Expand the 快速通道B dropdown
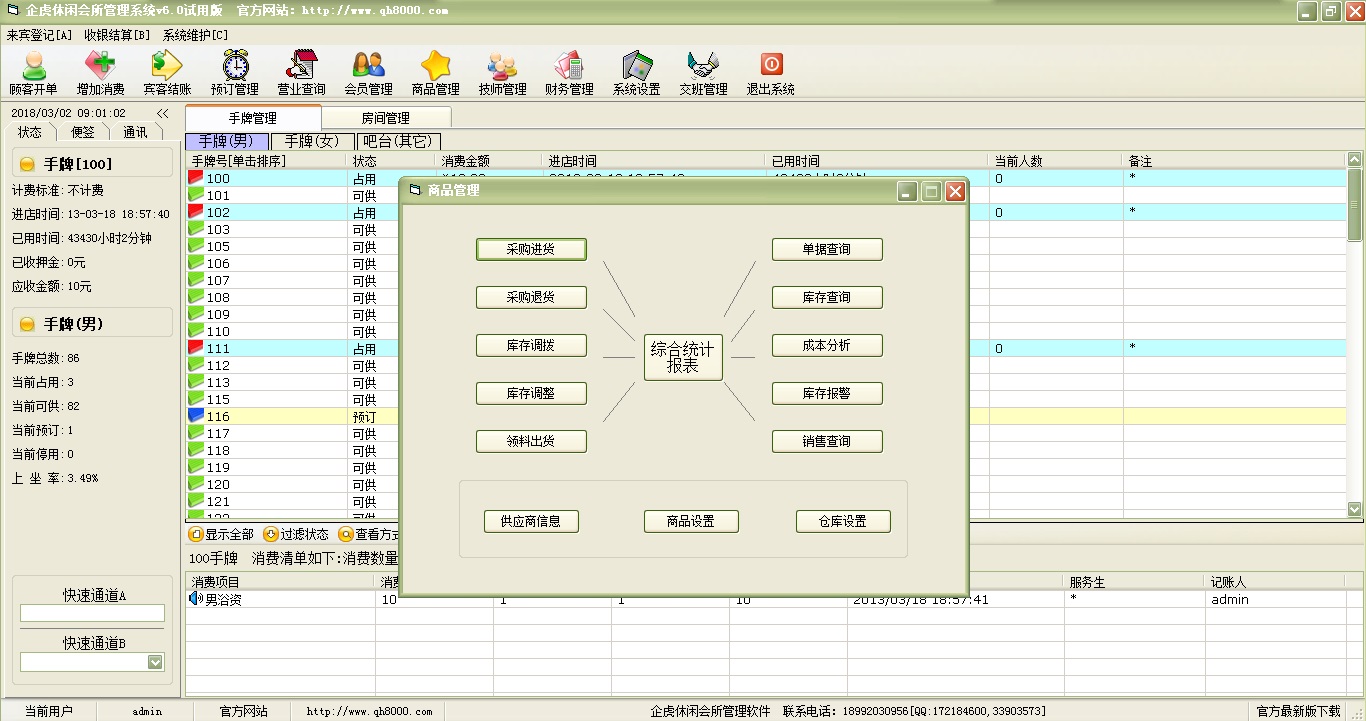1366x721 pixels. tap(155, 662)
